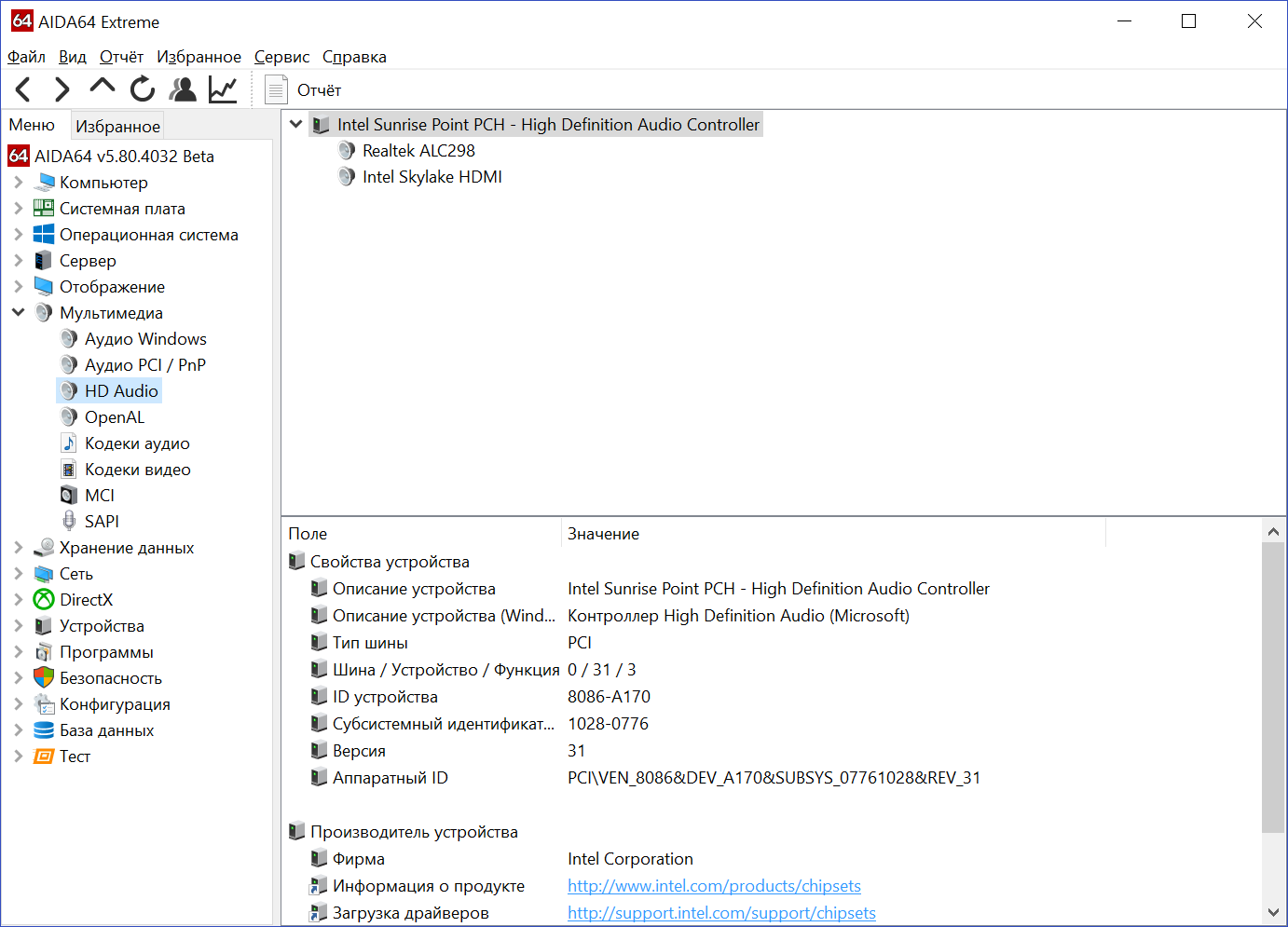The image size is (1288, 927).
Task: Switch to the Избранное sidebar tab
Action: click(x=117, y=126)
